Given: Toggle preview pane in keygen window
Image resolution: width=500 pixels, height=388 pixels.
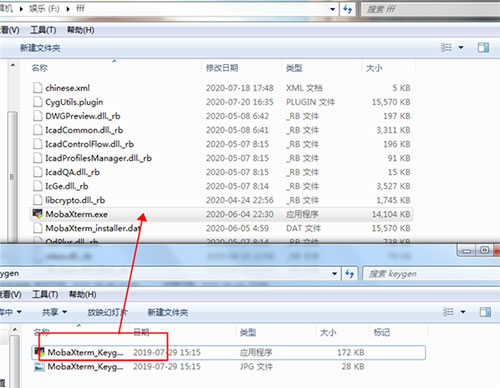Looking at the screenshot, I should (485, 312).
